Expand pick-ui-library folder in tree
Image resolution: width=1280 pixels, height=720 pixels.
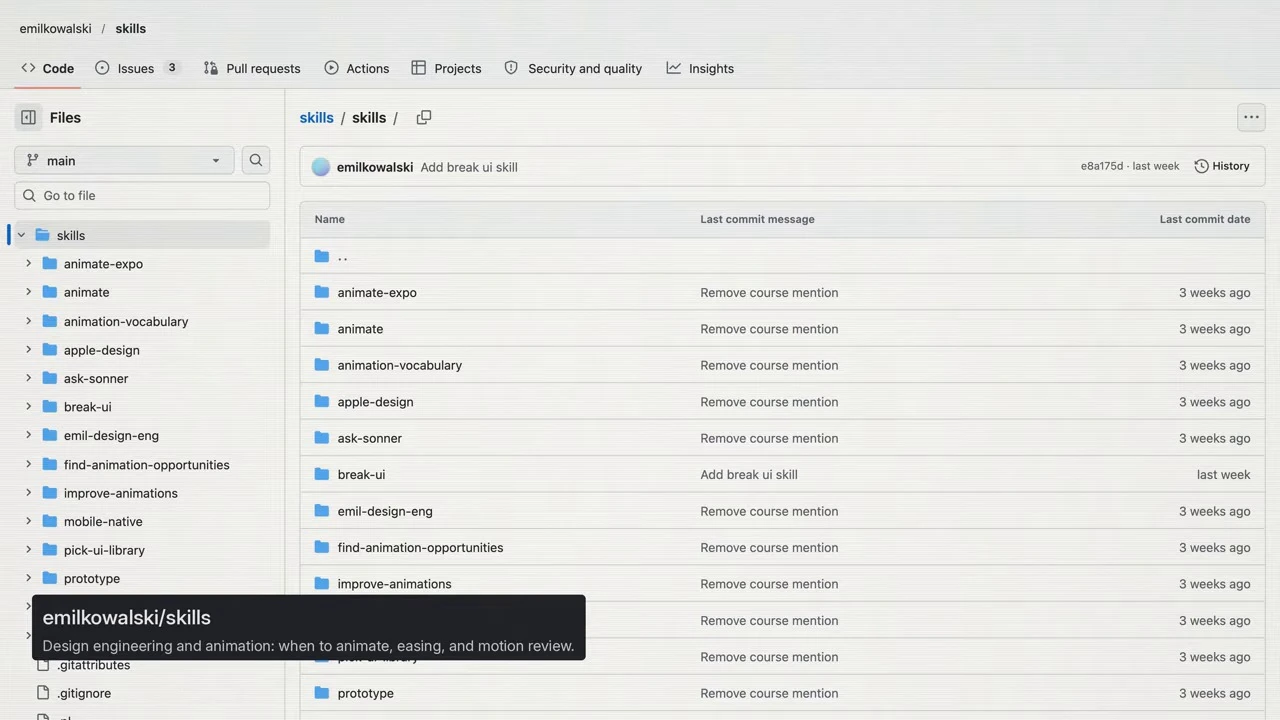coord(28,550)
